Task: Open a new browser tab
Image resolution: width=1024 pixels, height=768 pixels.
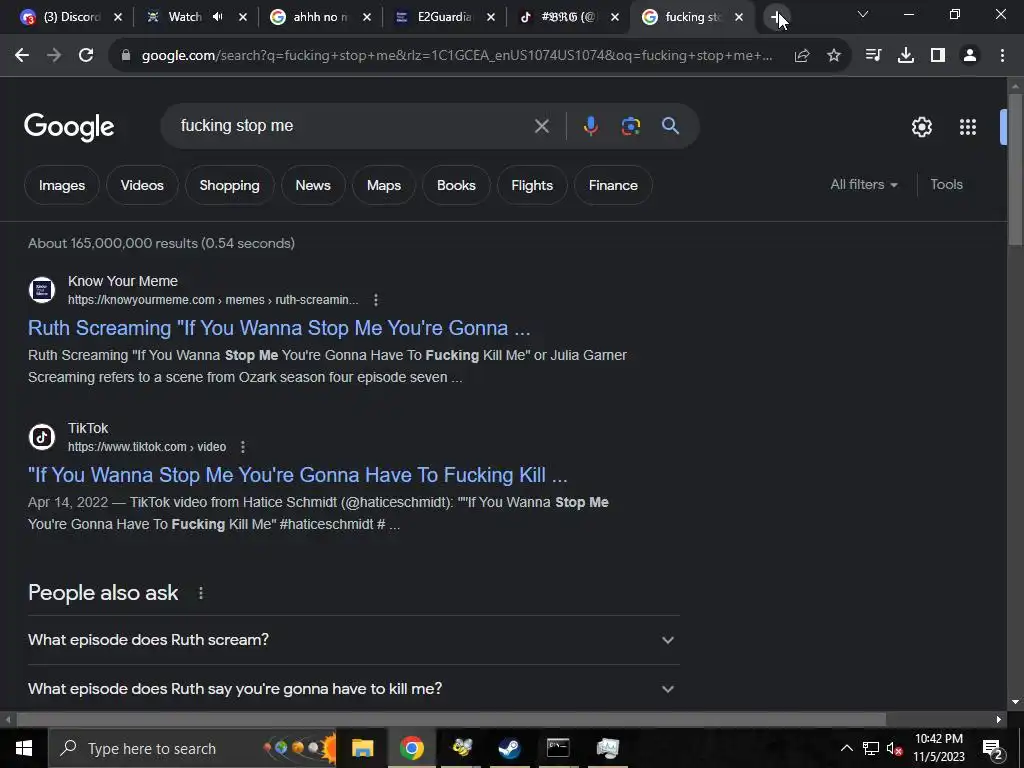Action: point(776,18)
